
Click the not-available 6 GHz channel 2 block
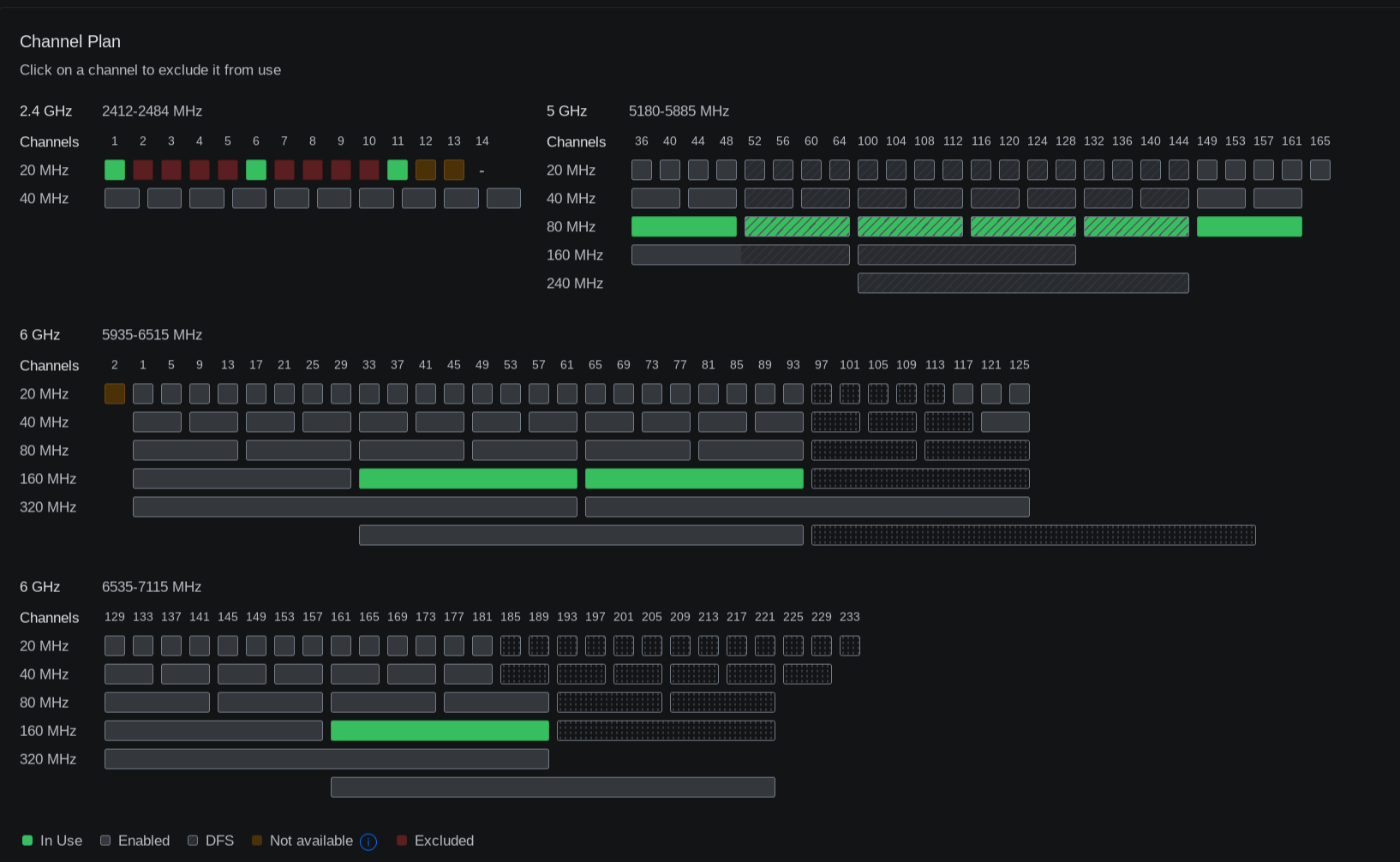point(115,393)
